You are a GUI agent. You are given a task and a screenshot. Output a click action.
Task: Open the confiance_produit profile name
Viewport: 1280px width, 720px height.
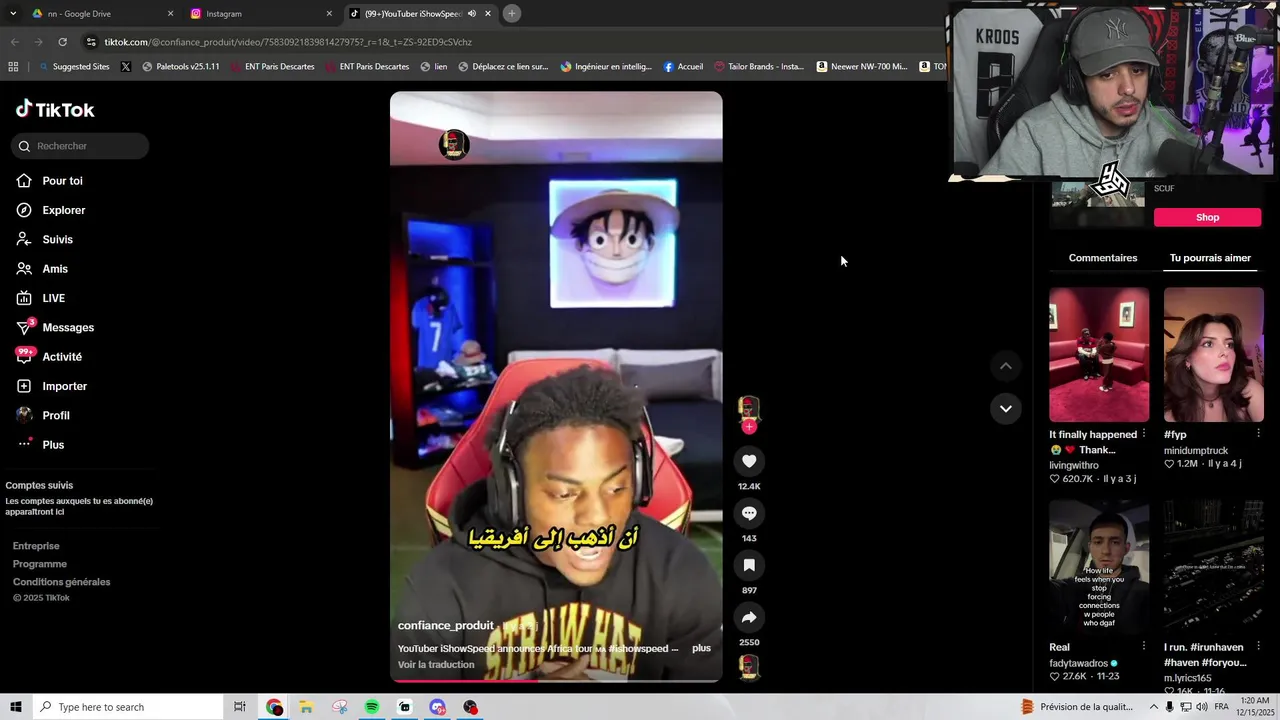coord(446,626)
